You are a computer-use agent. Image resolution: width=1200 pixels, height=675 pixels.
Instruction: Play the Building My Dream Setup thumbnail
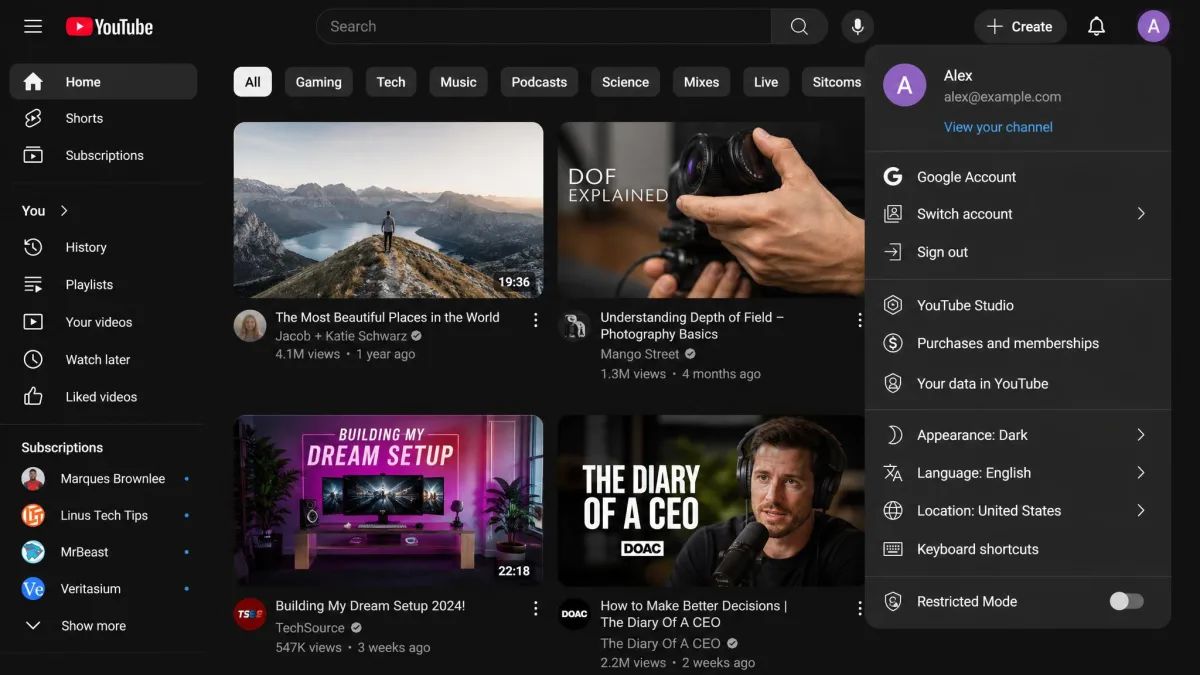tap(388, 501)
